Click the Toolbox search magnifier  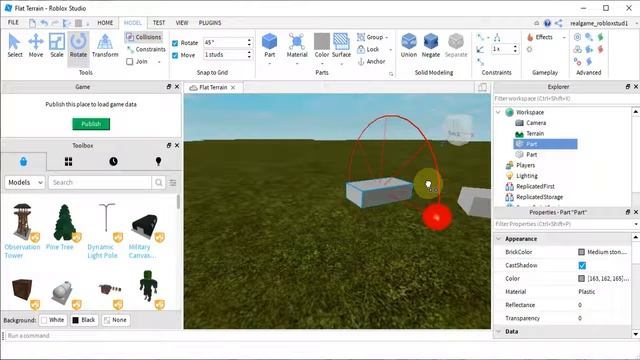158,182
